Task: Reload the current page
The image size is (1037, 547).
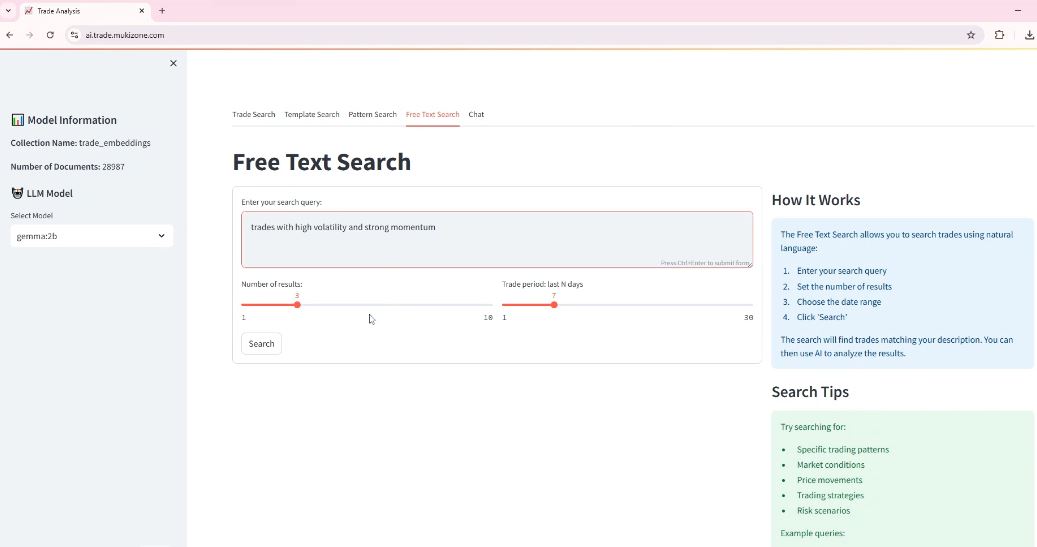Action: [50, 35]
